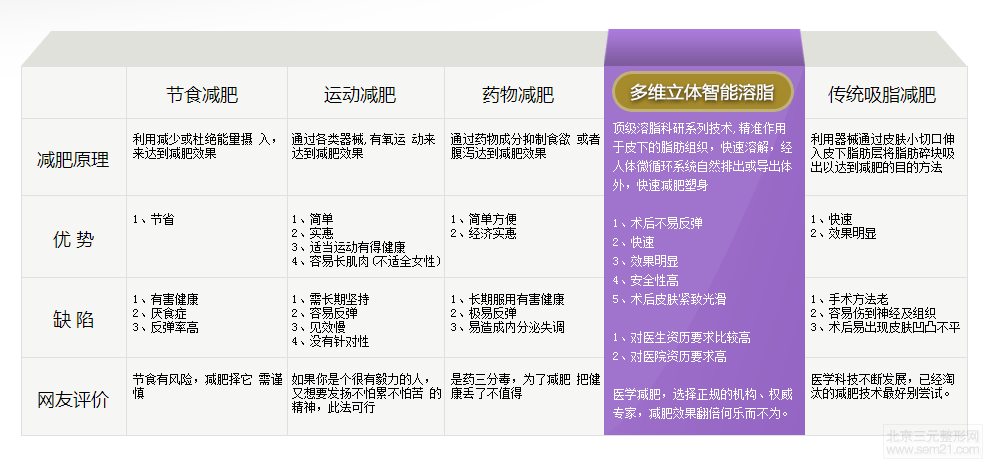Click the 5、术后皮肤紧致光滑 advantage item
The image size is (988, 464).
pyautogui.click(x=669, y=299)
